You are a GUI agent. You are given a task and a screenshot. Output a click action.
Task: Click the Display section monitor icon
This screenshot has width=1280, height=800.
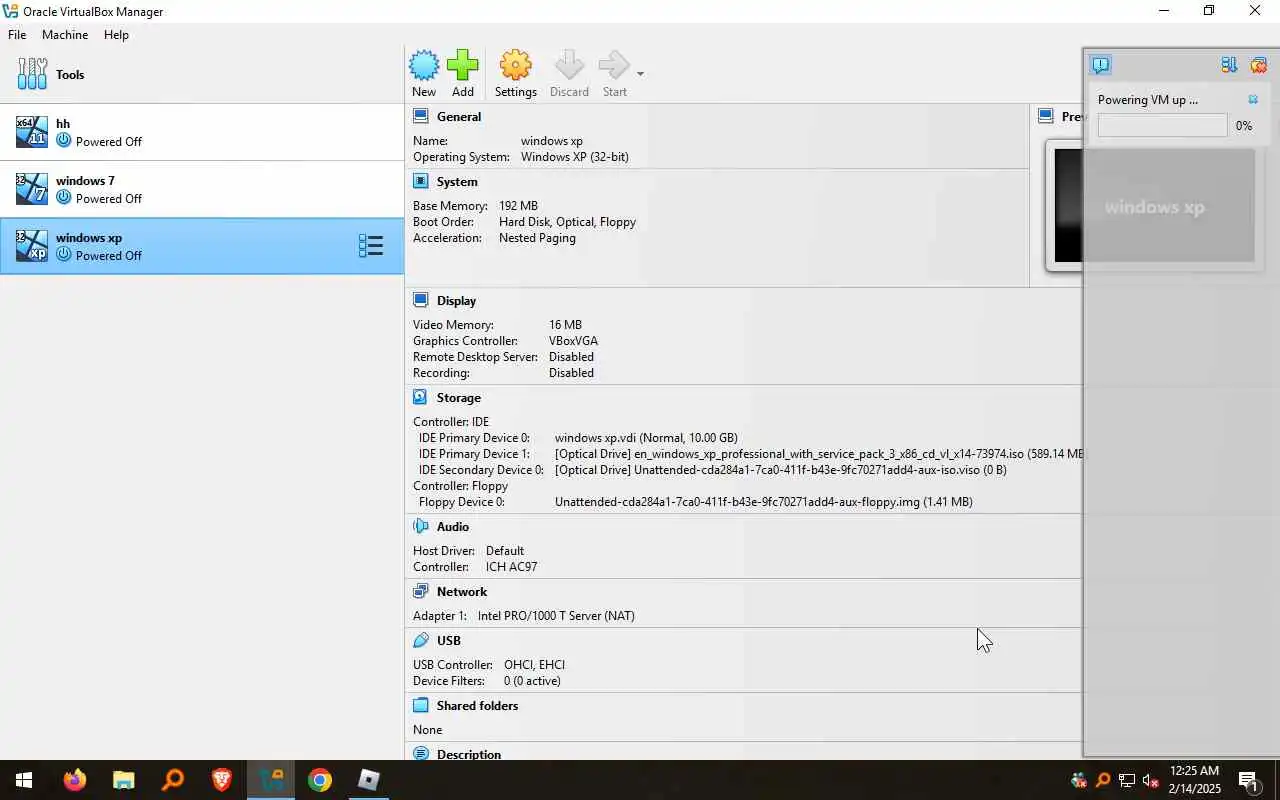pyautogui.click(x=421, y=300)
